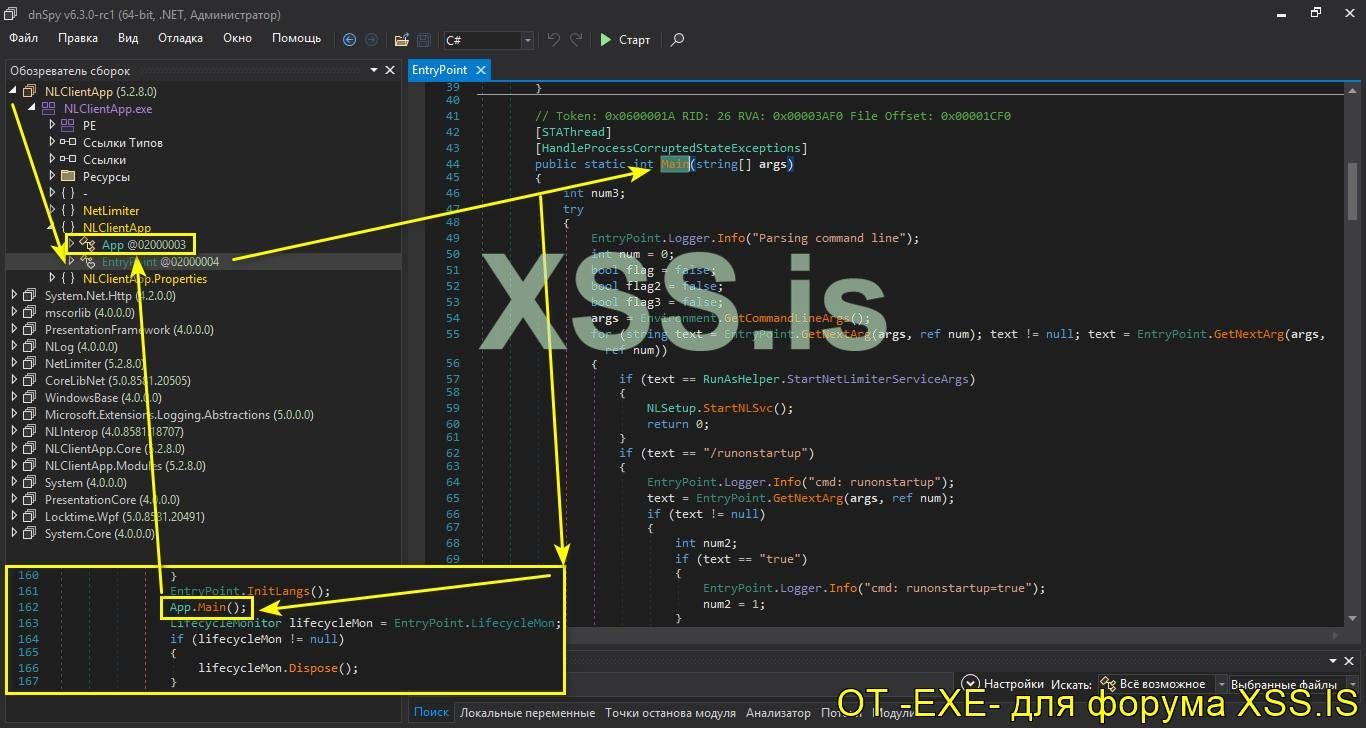This screenshot has height=729, width=1366.
Task: Start debugging with the Старт button
Action: [625, 40]
